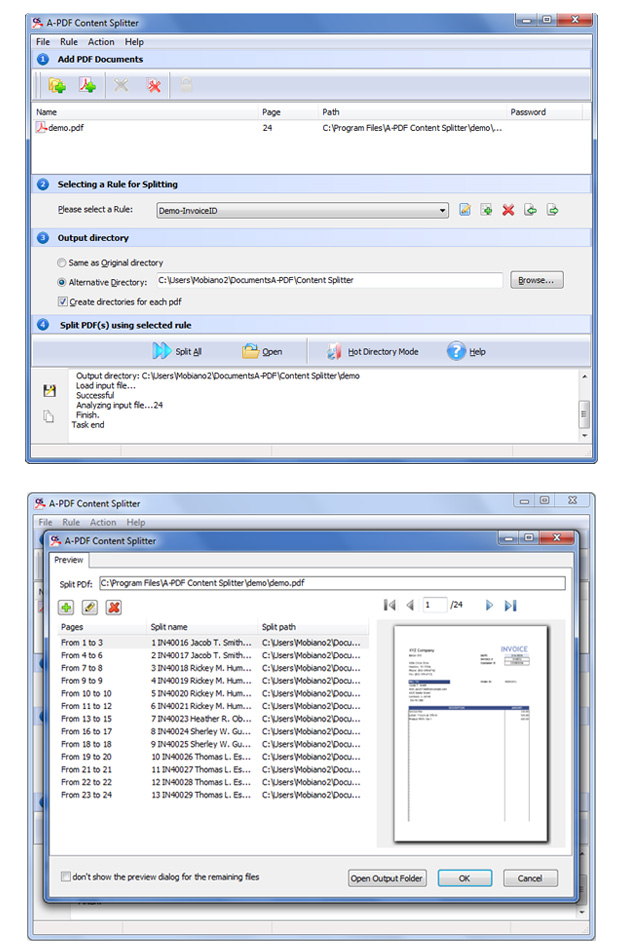Click page number field showing 1
The image size is (620, 950).
pos(435,605)
